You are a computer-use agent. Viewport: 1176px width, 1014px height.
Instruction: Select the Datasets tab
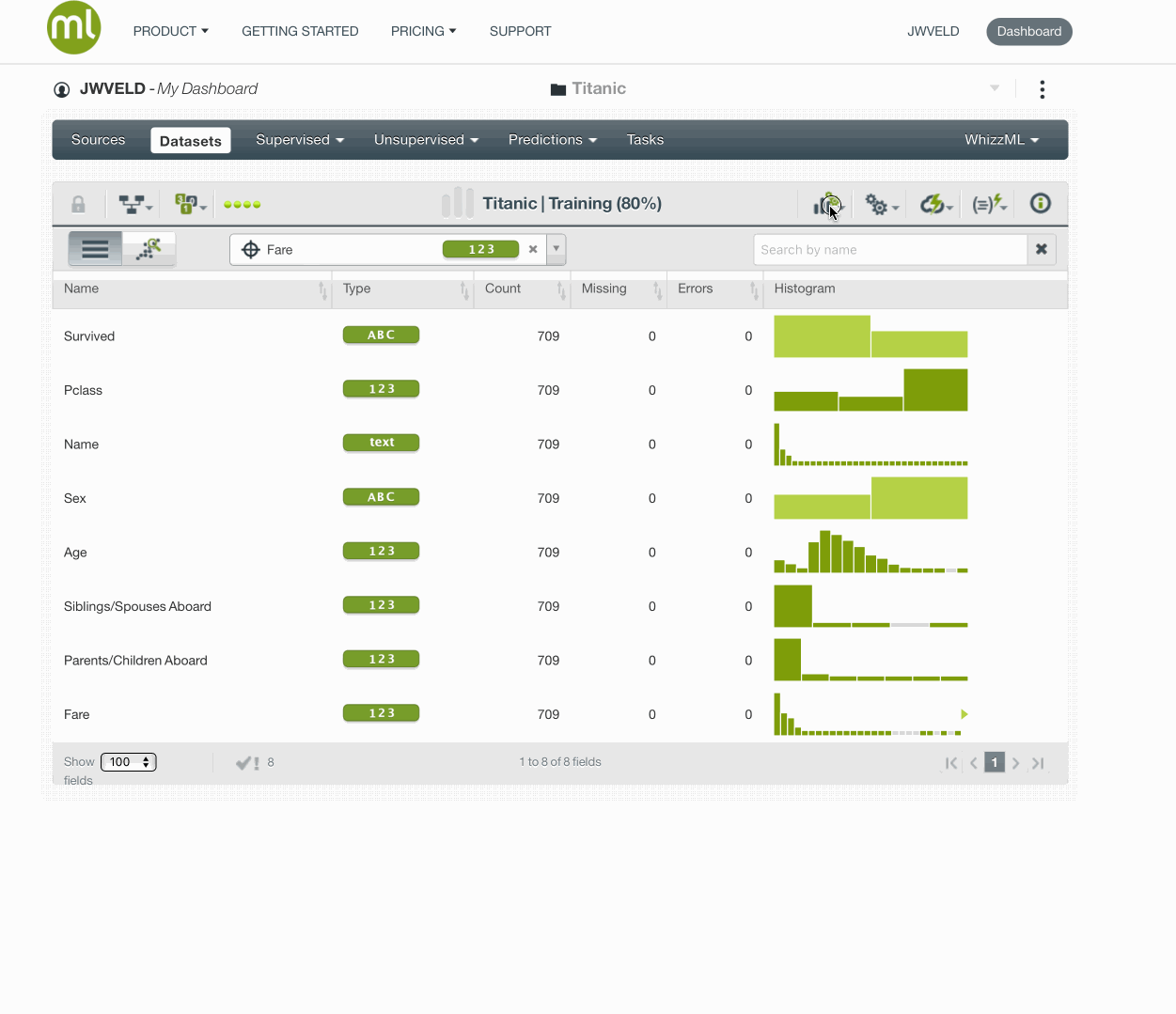191,141
